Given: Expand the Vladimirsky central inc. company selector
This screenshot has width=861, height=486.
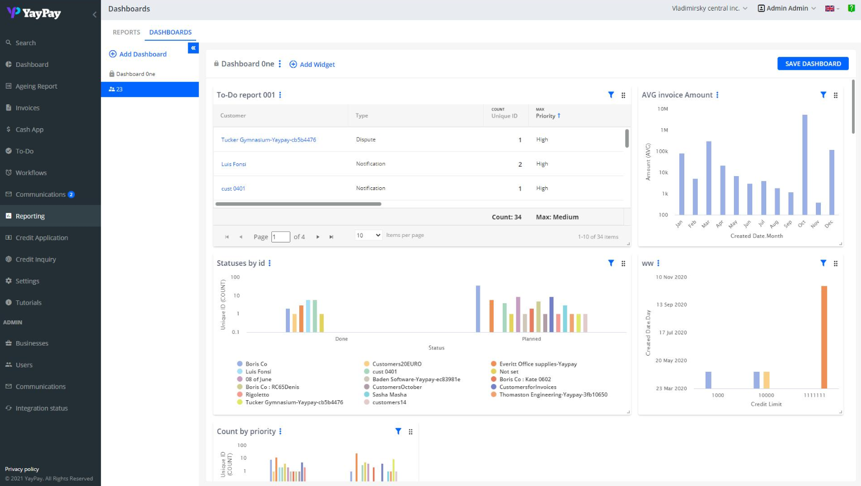Looking at the screenshot, I should click(x=709, y=8).
